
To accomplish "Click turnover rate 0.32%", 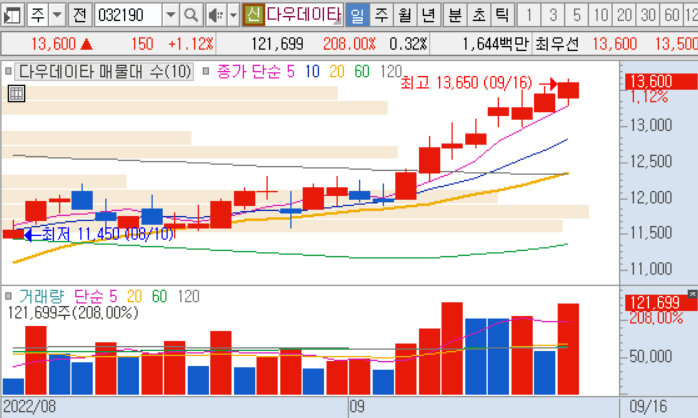I will [x=408, y=44].
